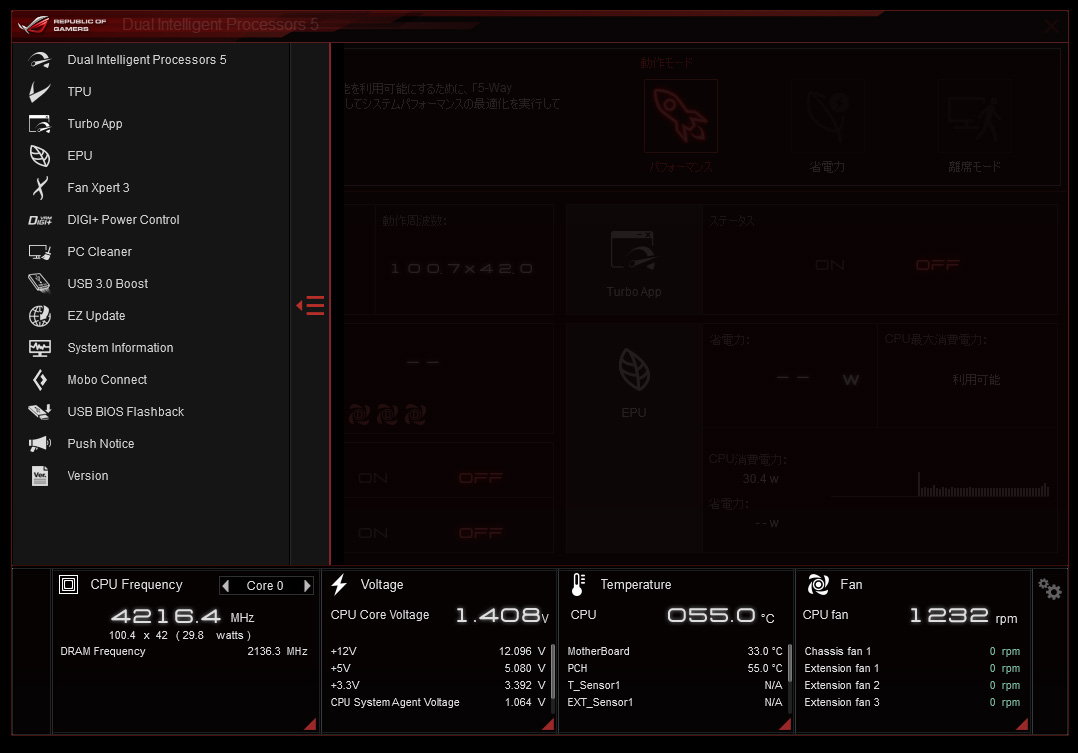The image size is (1078, 753).
Task: Click the CPU Core Voltage 1.408 reading
Action: 503,615
